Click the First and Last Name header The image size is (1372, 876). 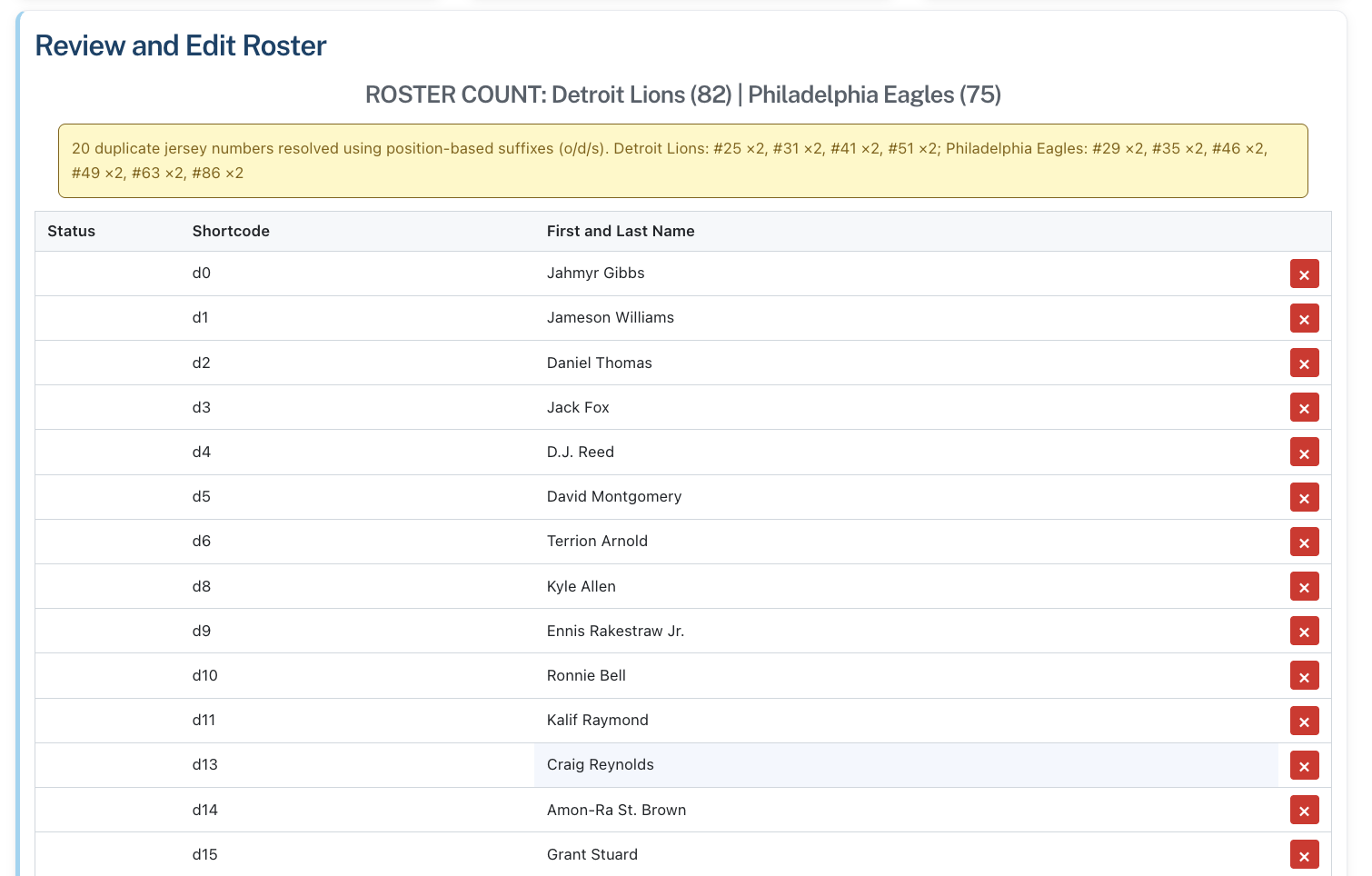coord(621,231)
